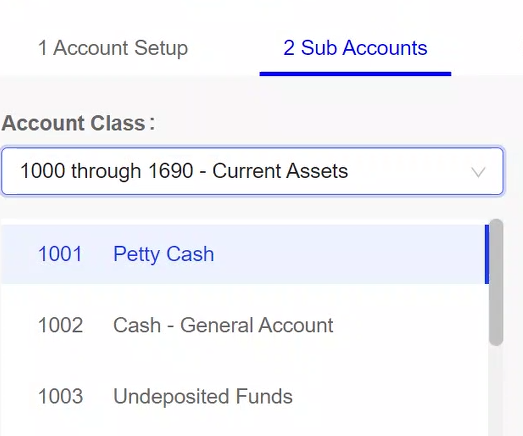The height and width of the screenshot is (436, 523).
Task: Click blank area right of Cash - General Account
Action: tap(410, 325)
